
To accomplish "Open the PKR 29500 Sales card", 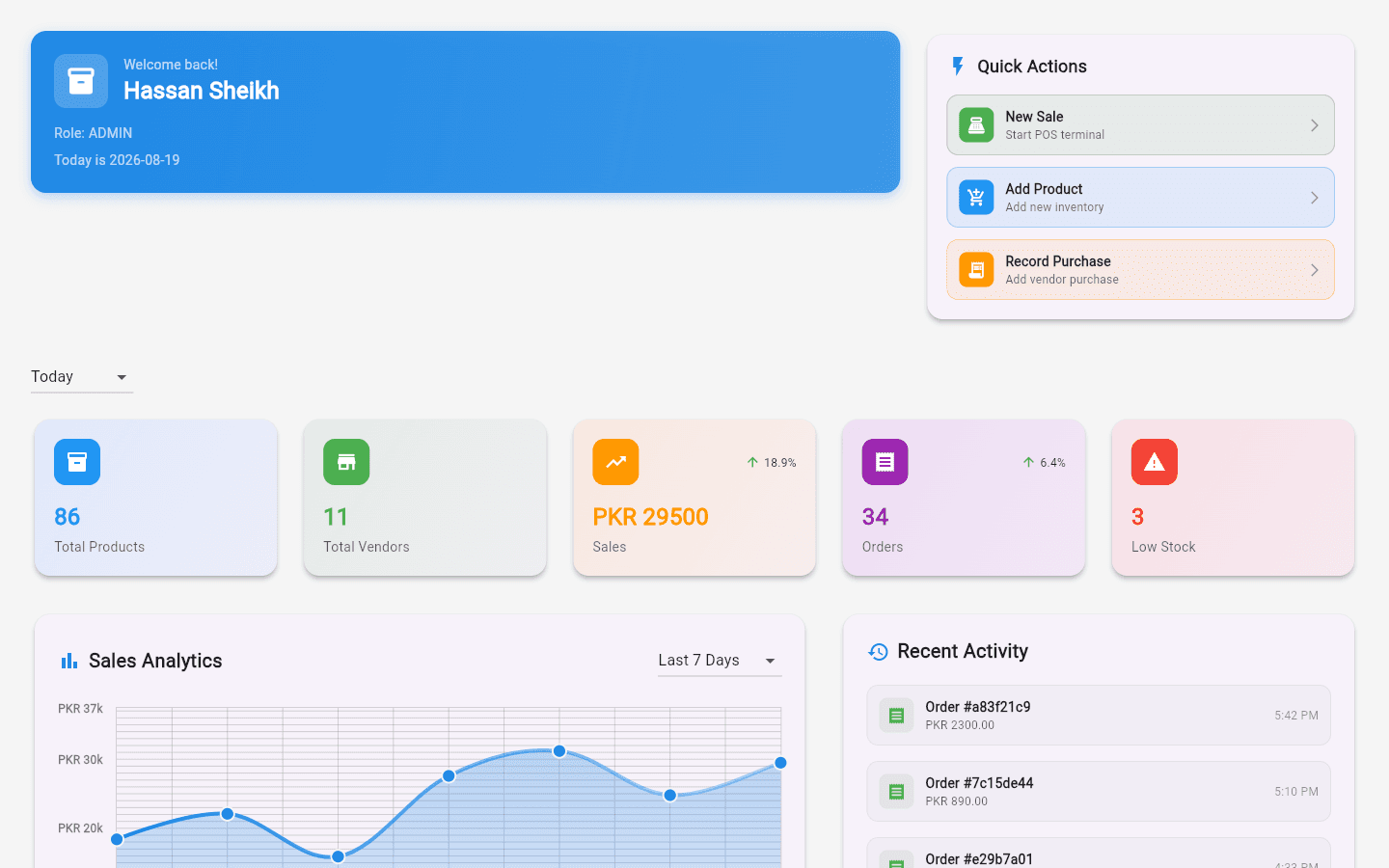I will (694, 498).
